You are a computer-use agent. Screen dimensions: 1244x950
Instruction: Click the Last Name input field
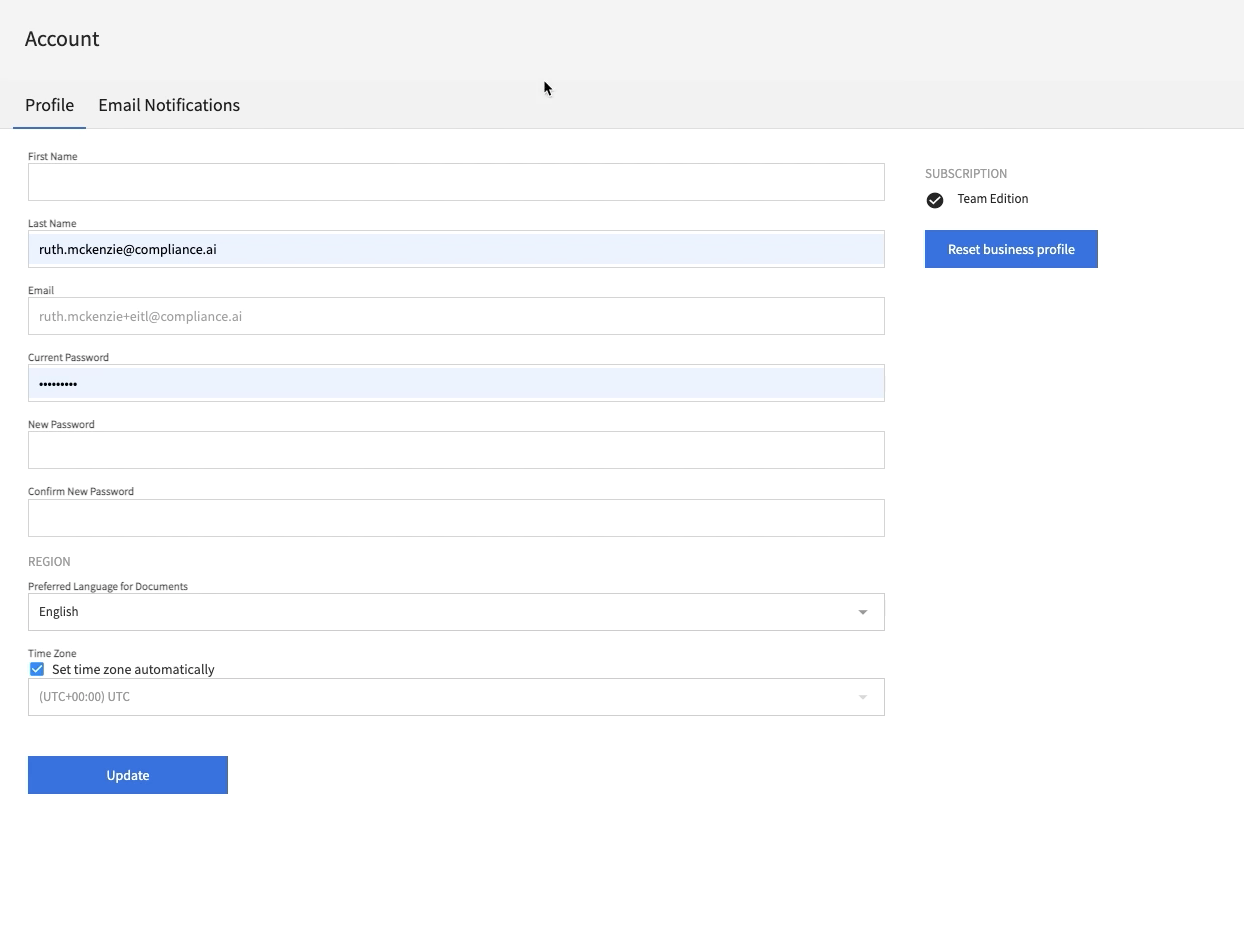(456, 249)
